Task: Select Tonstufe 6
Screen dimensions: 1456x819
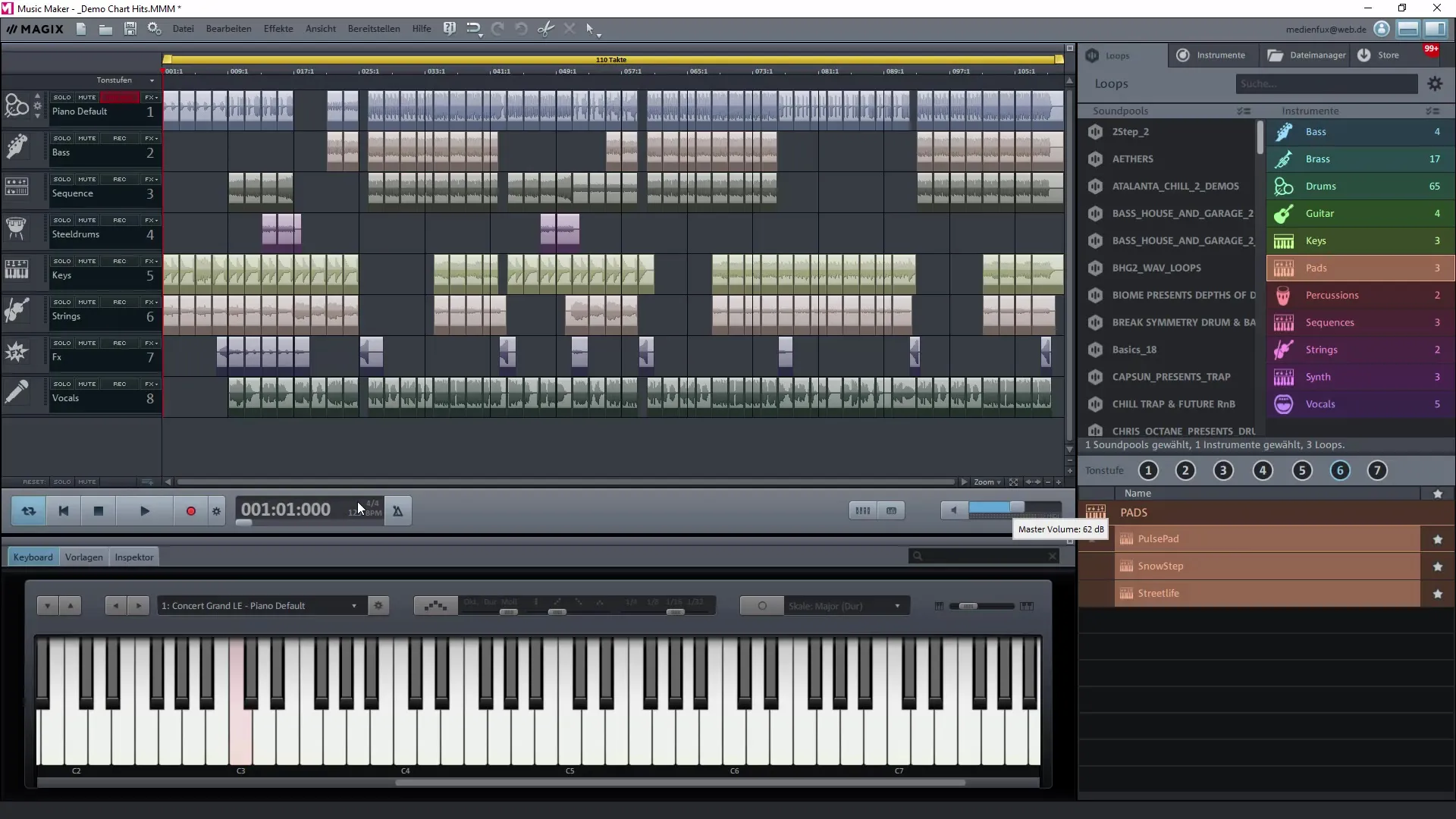Action: pos(1340,471)
